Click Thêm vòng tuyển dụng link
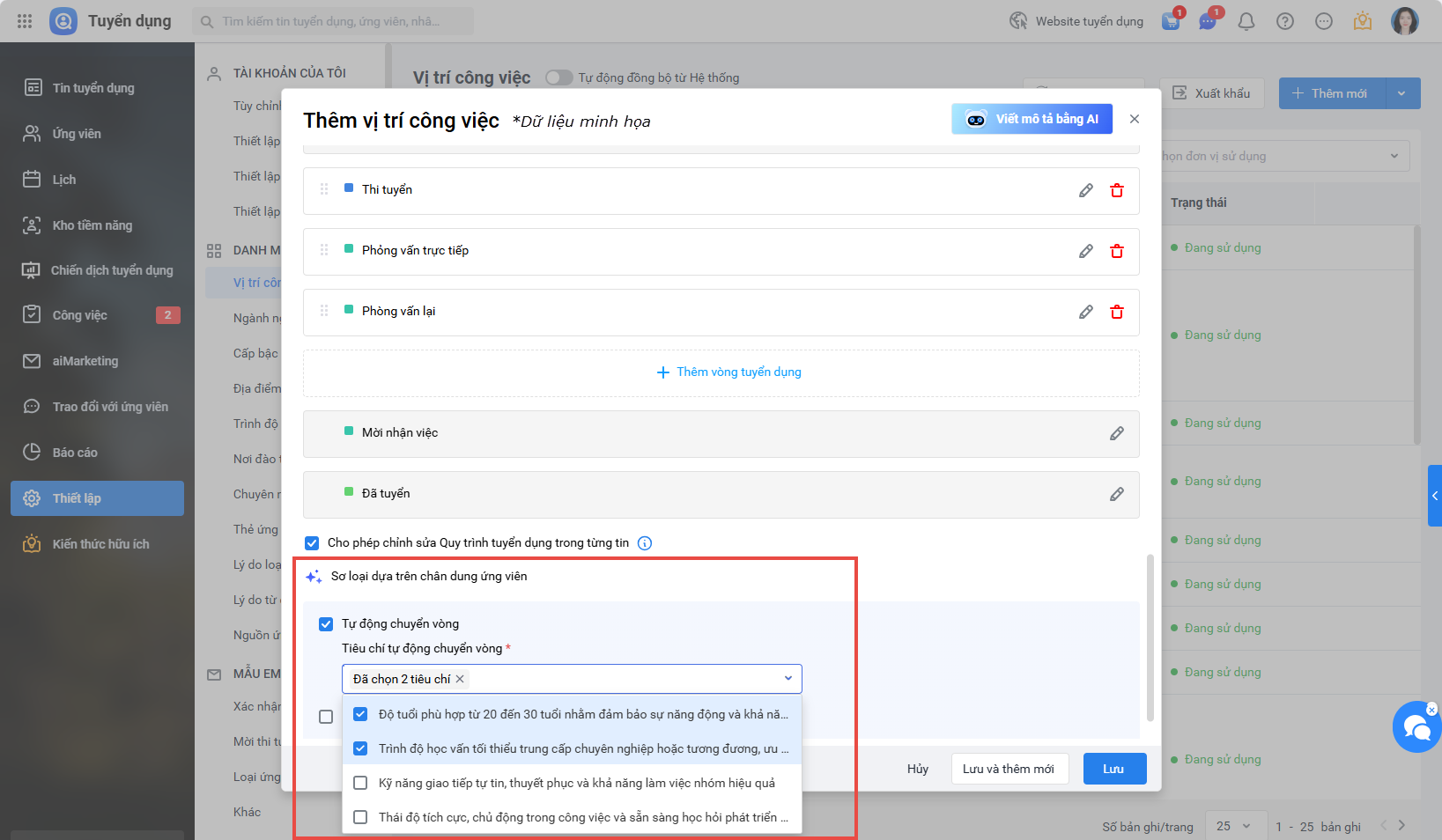 (729, 372)
